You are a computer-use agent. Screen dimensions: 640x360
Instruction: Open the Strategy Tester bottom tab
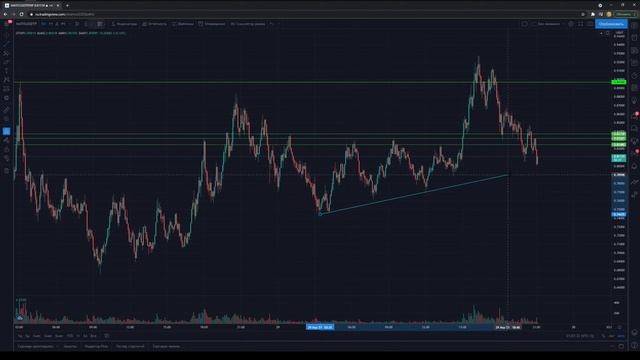pos(130,346)
